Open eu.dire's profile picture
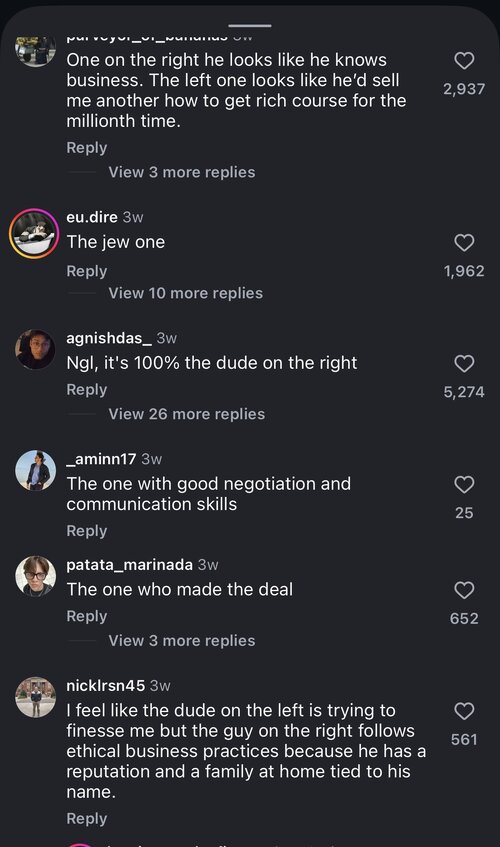The image size is (500, 847). point(35,233)
